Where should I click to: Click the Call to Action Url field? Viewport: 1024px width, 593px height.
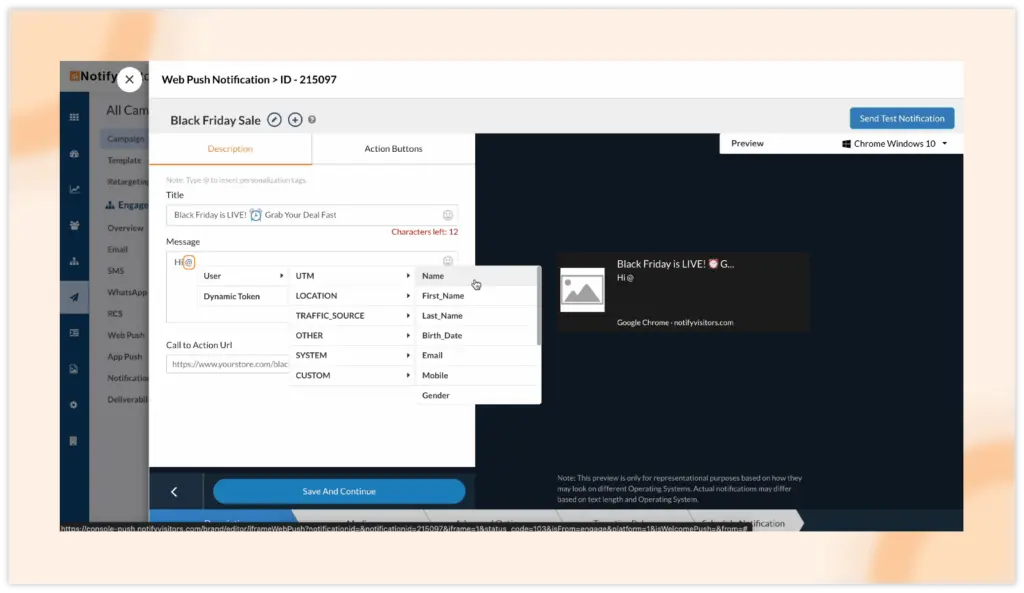230,365
